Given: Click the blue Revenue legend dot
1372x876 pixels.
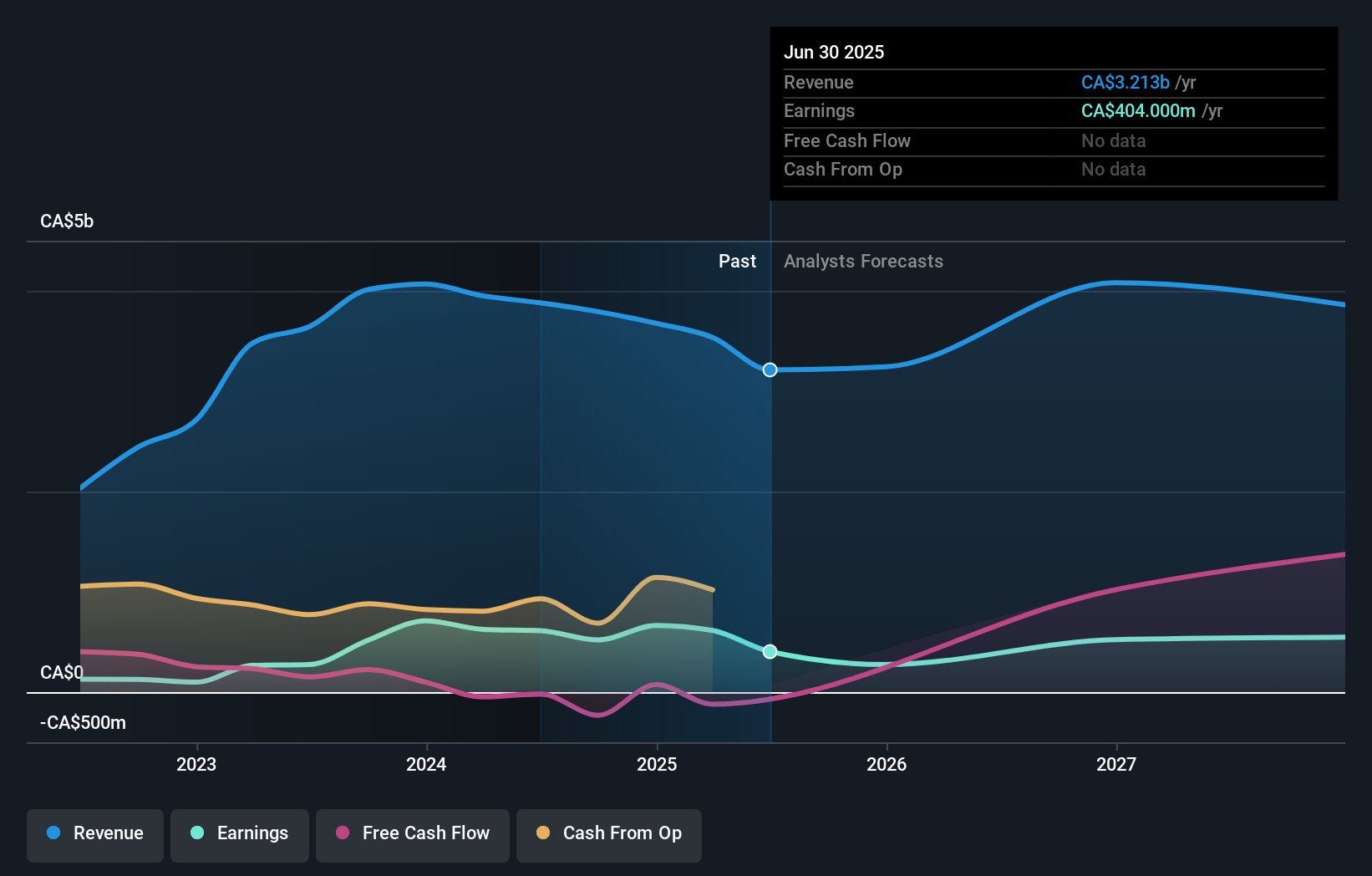Looking at the screenshot, I should click(x=53, y=833).
